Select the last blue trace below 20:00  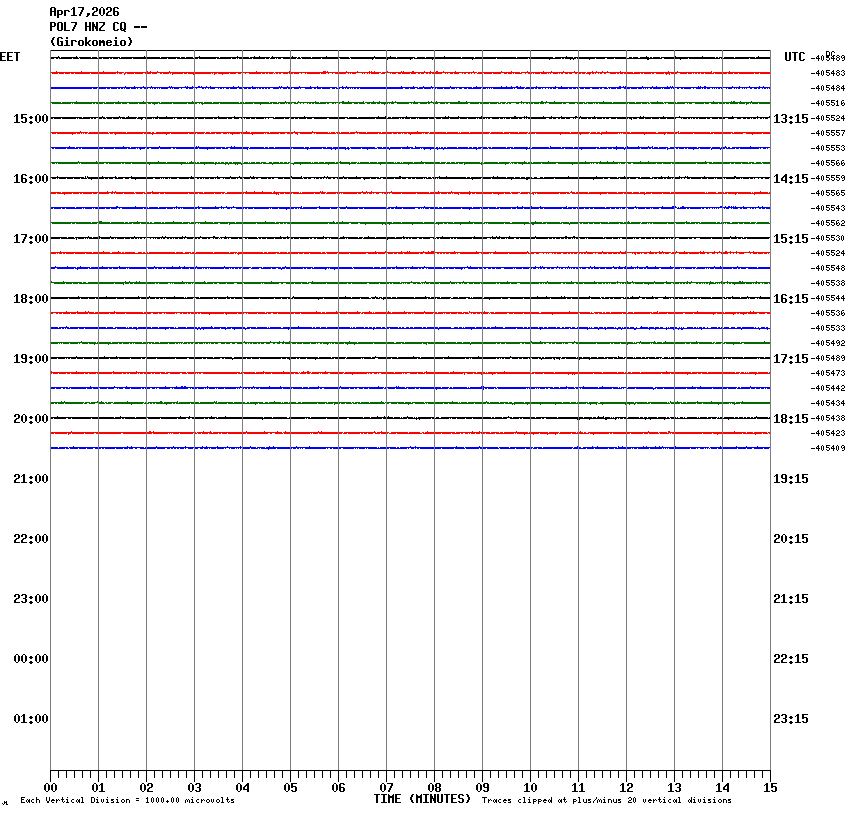pyautogui.click(x=410, y=448)
